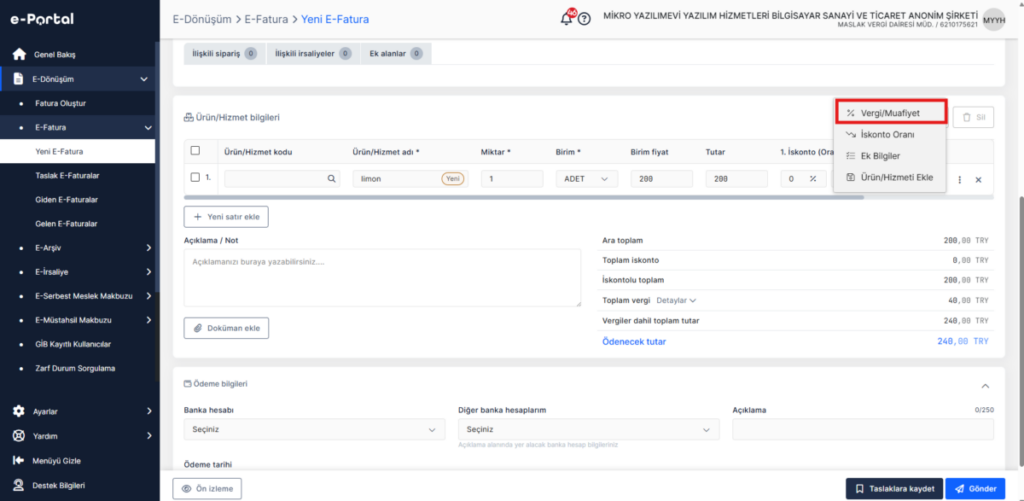Click the Yeni badge in product name
The height and width of the screenshot is (501, 1024).
point(453,179)
